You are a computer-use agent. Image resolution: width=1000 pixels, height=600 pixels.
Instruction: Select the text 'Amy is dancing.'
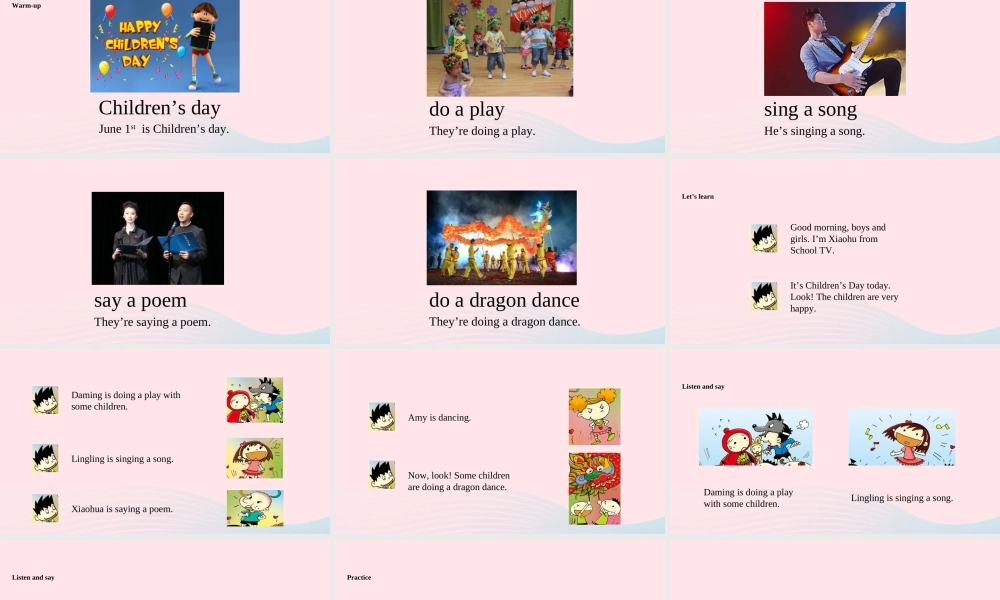coord(439,418)
